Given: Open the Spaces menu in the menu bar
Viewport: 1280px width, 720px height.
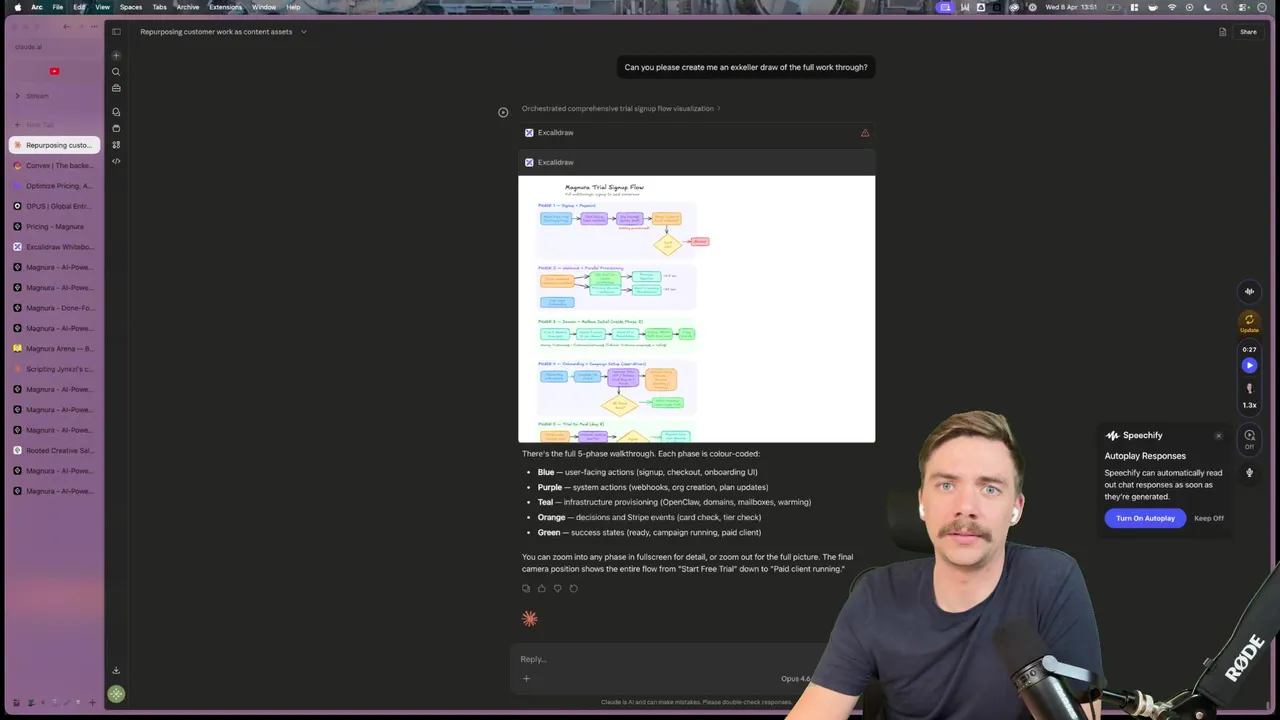Looking at the screenshot, I should click(x=131, y=7).
